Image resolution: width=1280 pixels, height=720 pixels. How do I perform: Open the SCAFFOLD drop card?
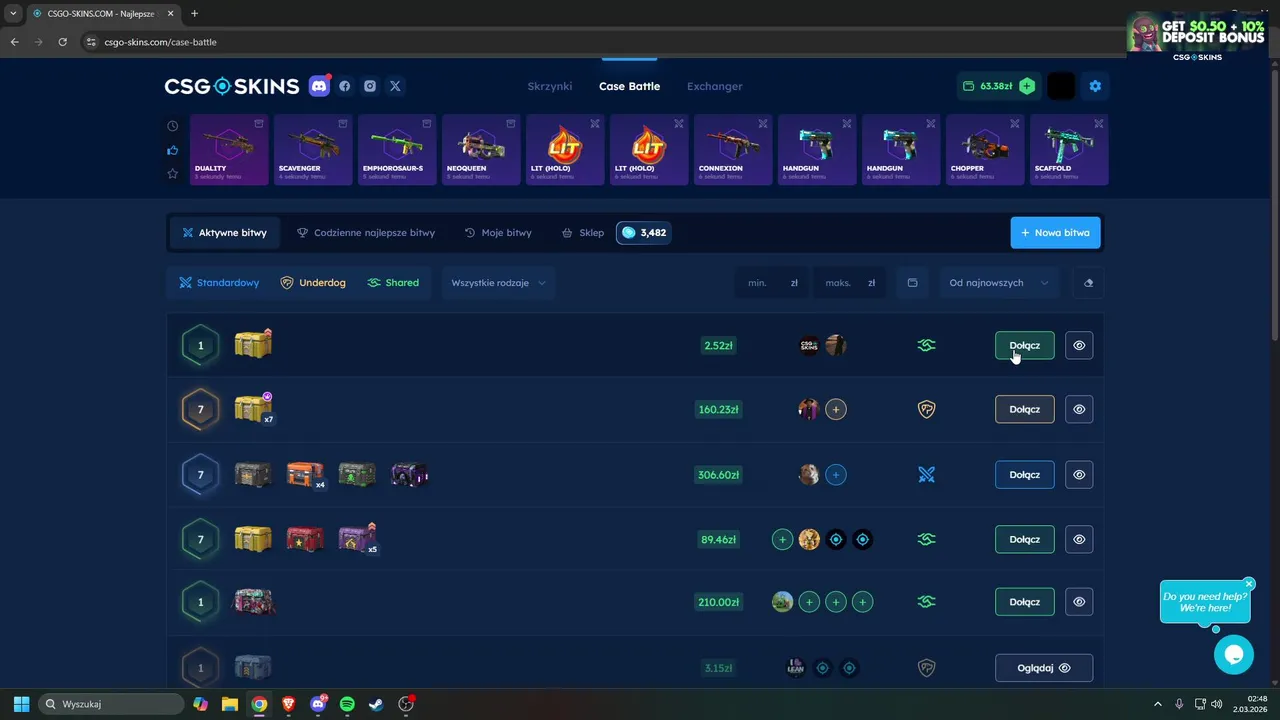point(1069,150)
